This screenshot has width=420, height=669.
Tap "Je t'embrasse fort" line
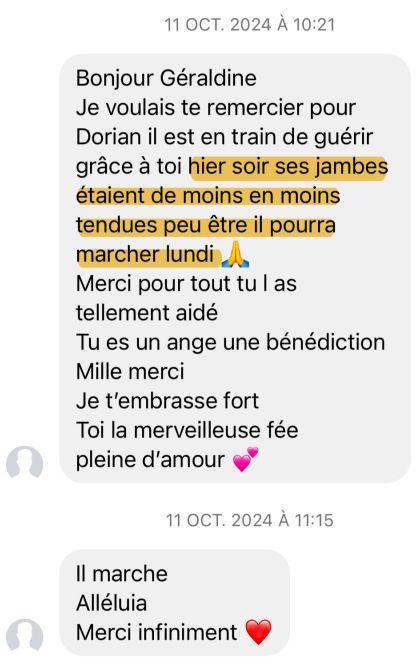click(167, 401)
